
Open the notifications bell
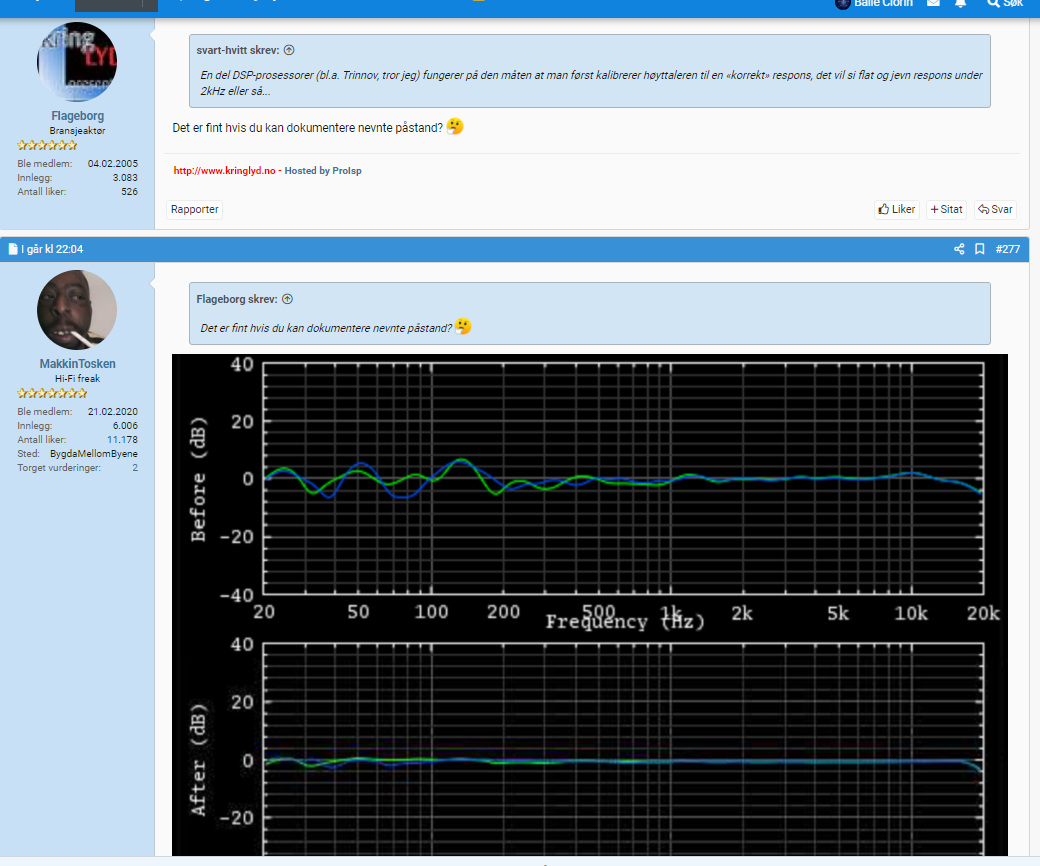click(x=960, y=4)
